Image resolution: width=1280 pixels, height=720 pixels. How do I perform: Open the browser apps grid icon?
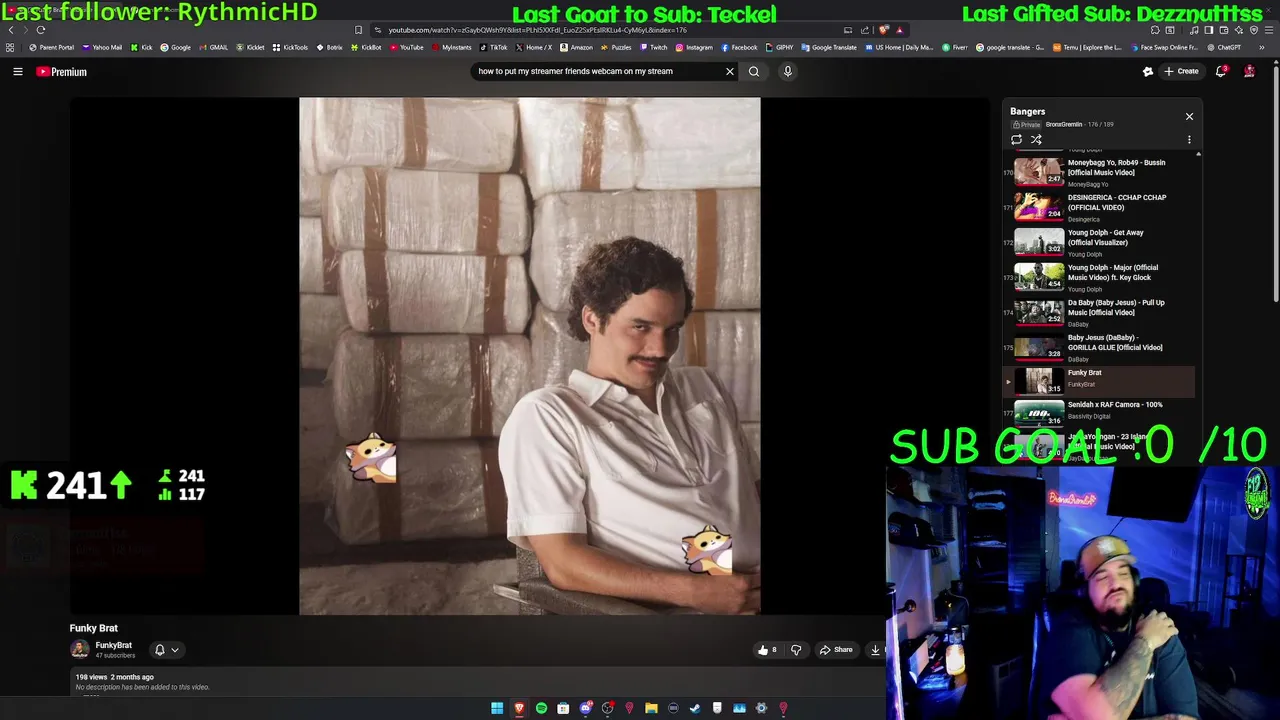[x=10, y=47]
